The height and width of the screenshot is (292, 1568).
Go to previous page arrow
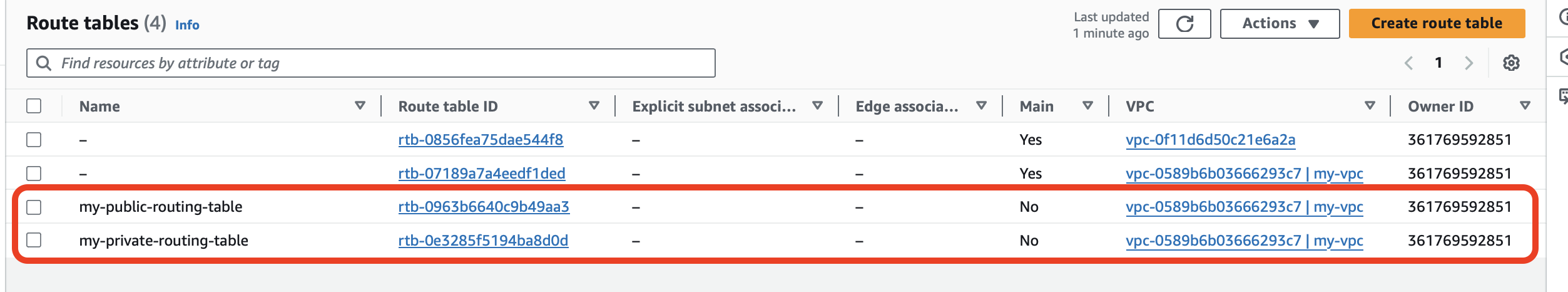[1408, 63]
